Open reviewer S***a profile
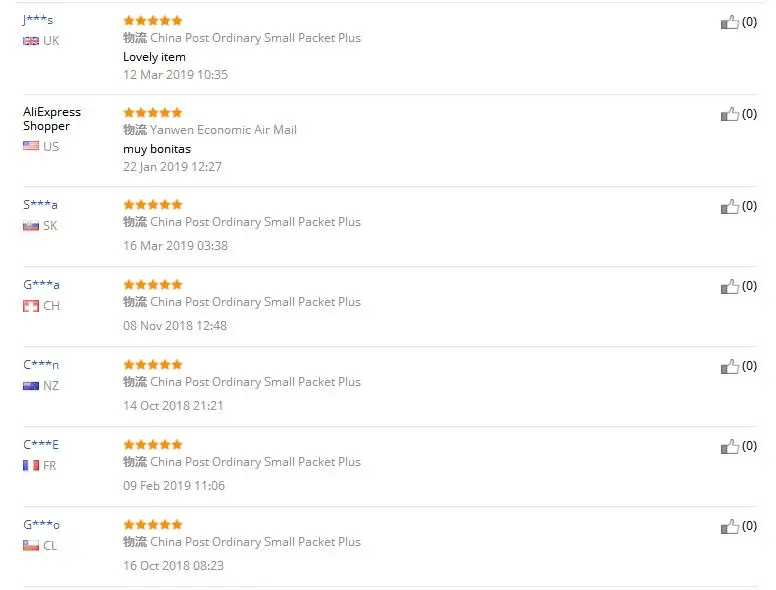The image size is (776, 590). (x=40, y=204)
